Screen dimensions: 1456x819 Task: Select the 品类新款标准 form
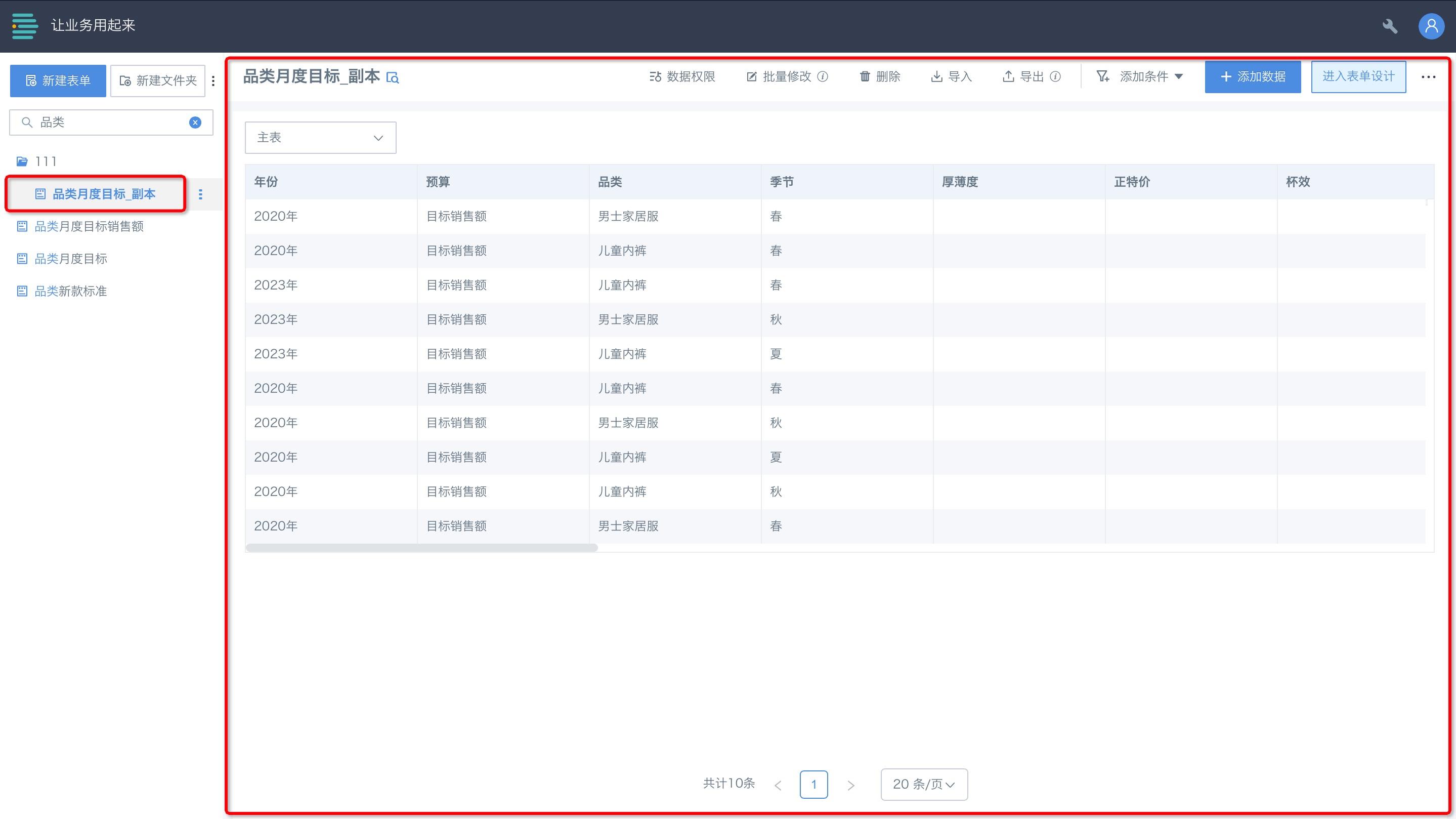tap(71, 291)
